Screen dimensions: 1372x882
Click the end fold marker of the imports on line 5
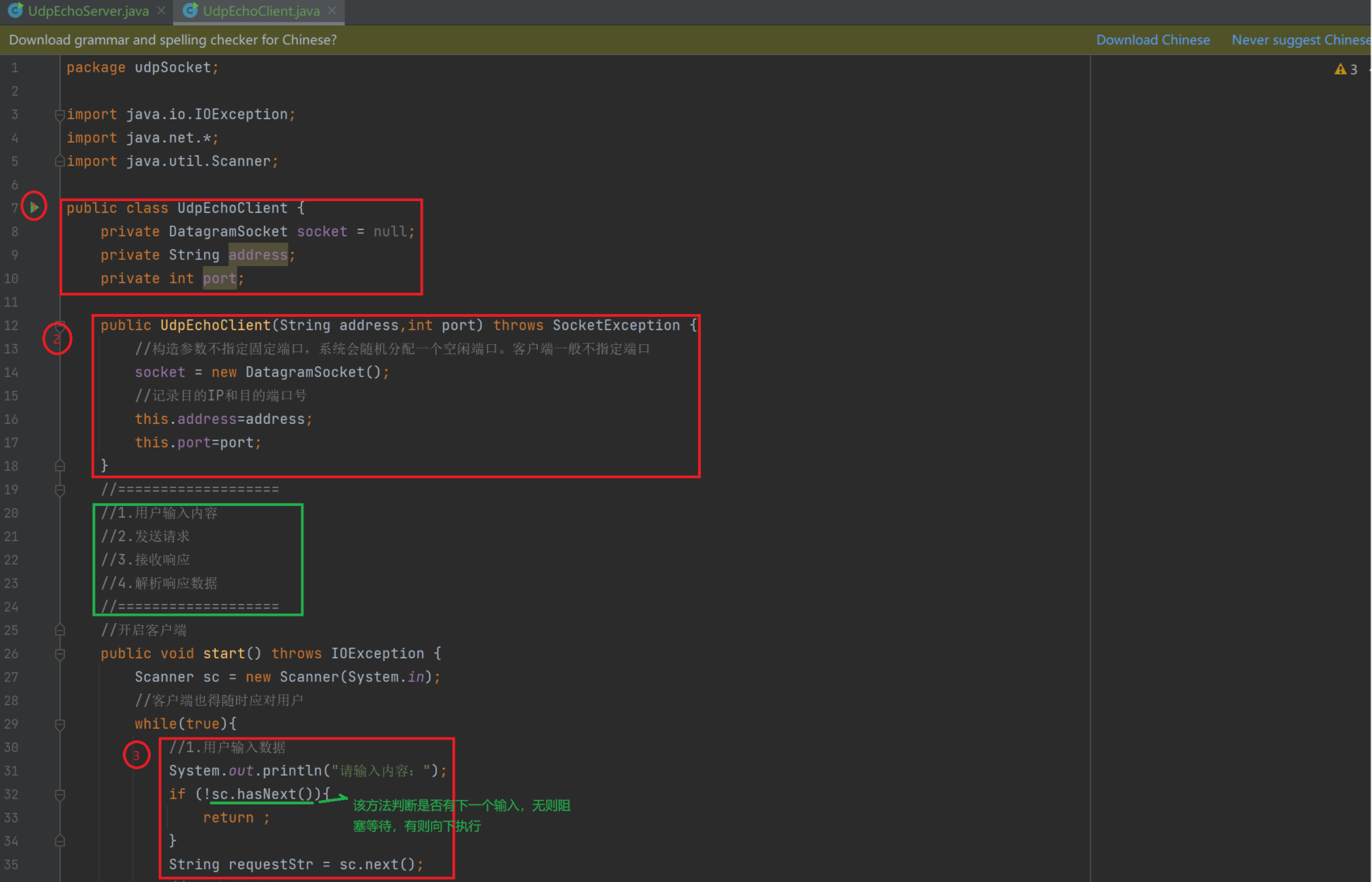[60, 162]
